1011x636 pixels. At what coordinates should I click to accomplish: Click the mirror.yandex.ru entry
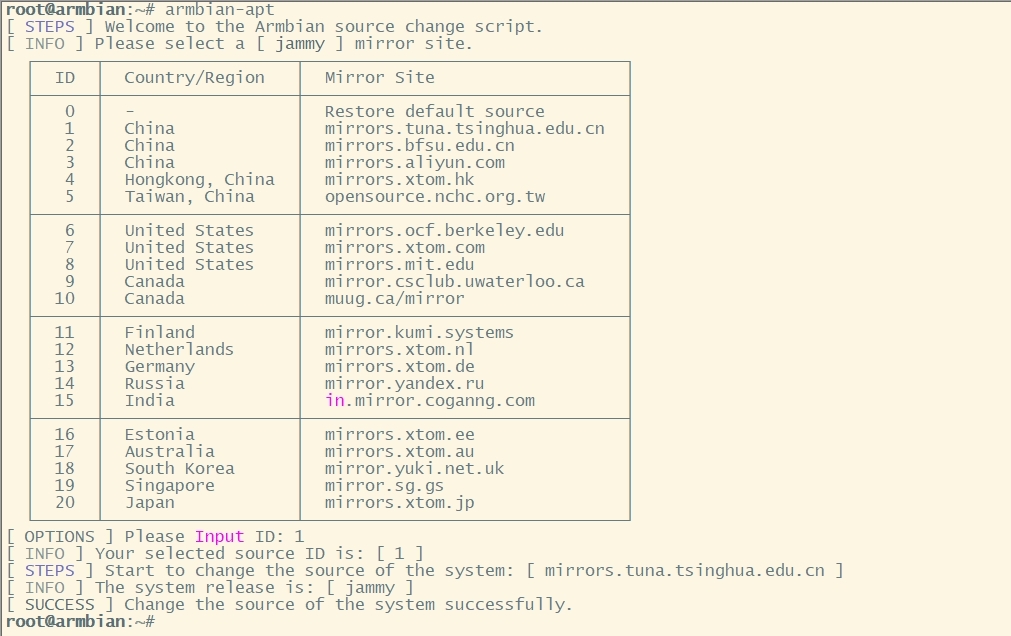click(x=404, y=384)
